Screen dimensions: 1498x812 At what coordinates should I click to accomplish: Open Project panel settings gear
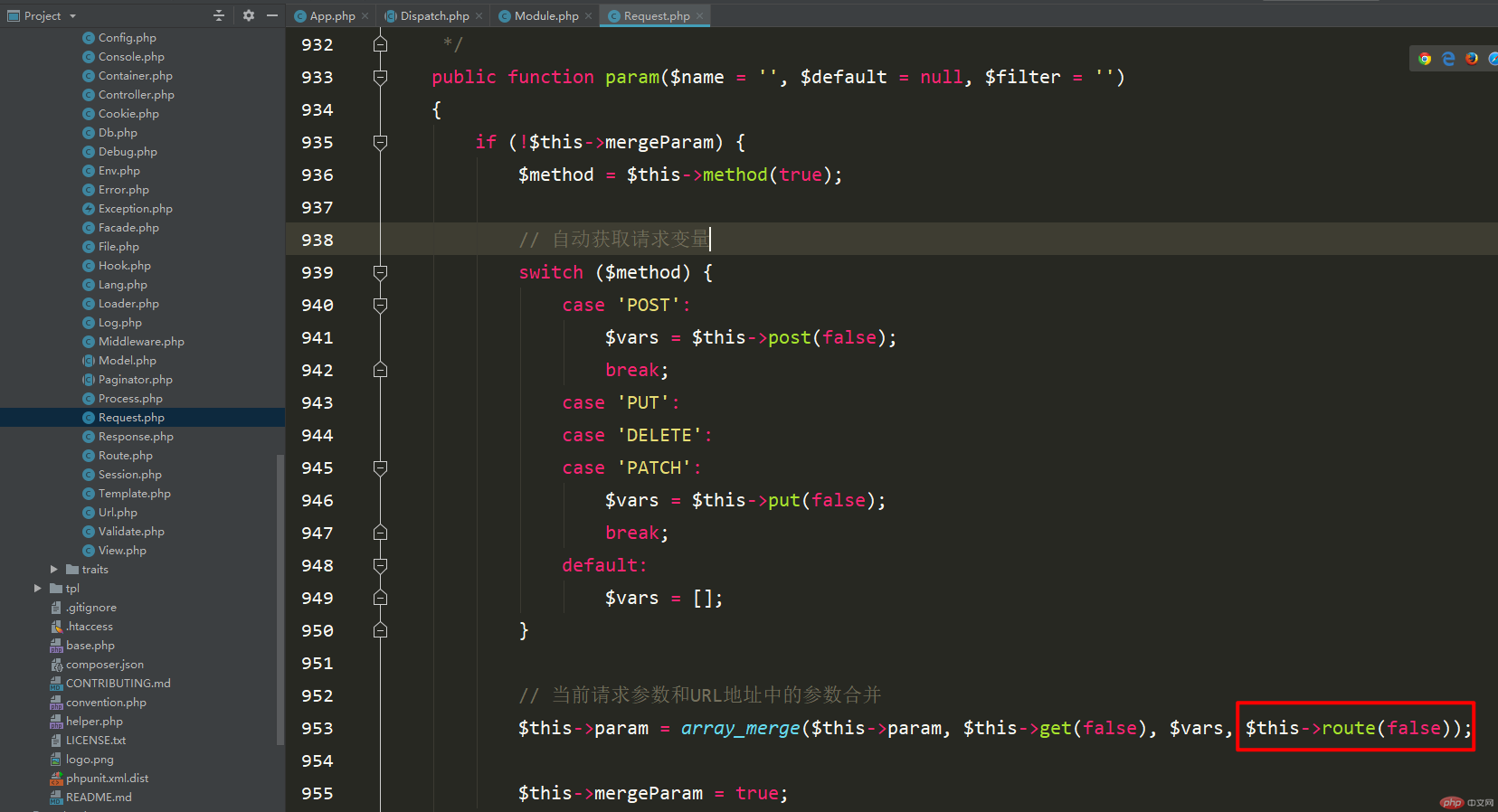pyautogui.click(x=249, y=15)
